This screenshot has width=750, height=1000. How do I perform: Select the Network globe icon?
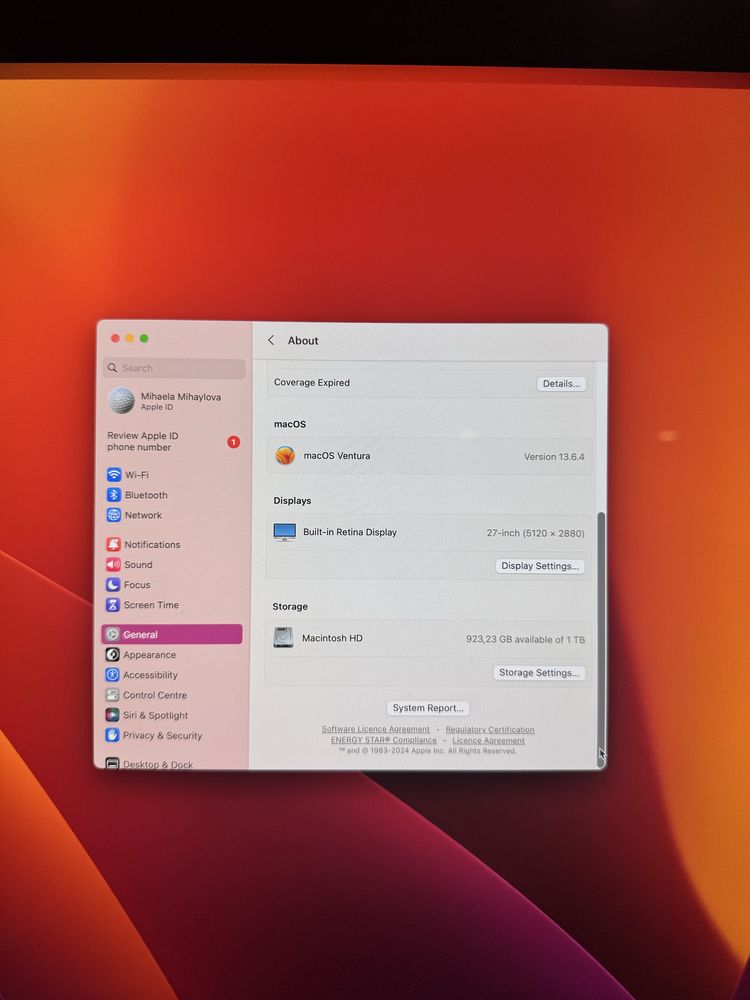(114, 515)
